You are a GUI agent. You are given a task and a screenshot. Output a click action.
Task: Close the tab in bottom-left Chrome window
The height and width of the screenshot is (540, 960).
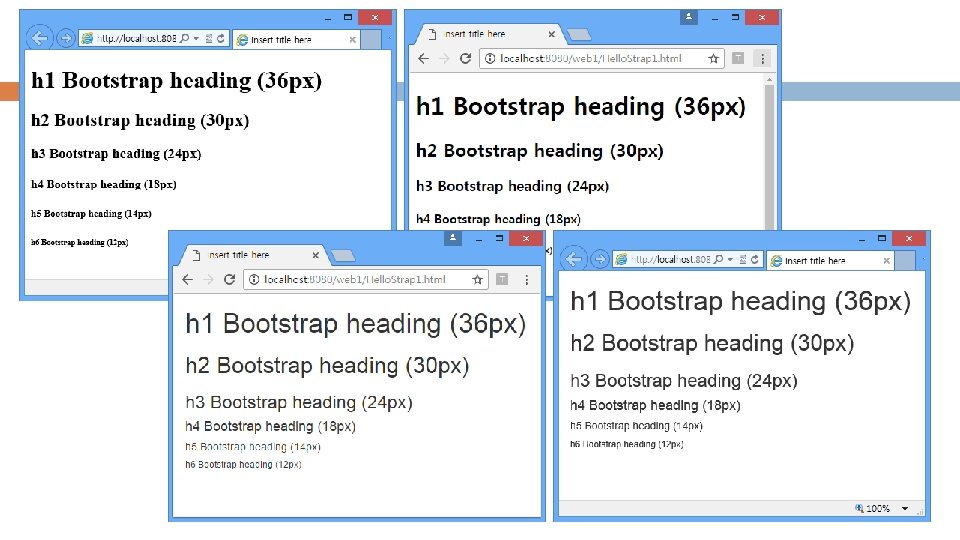click(x=315, y=255)
